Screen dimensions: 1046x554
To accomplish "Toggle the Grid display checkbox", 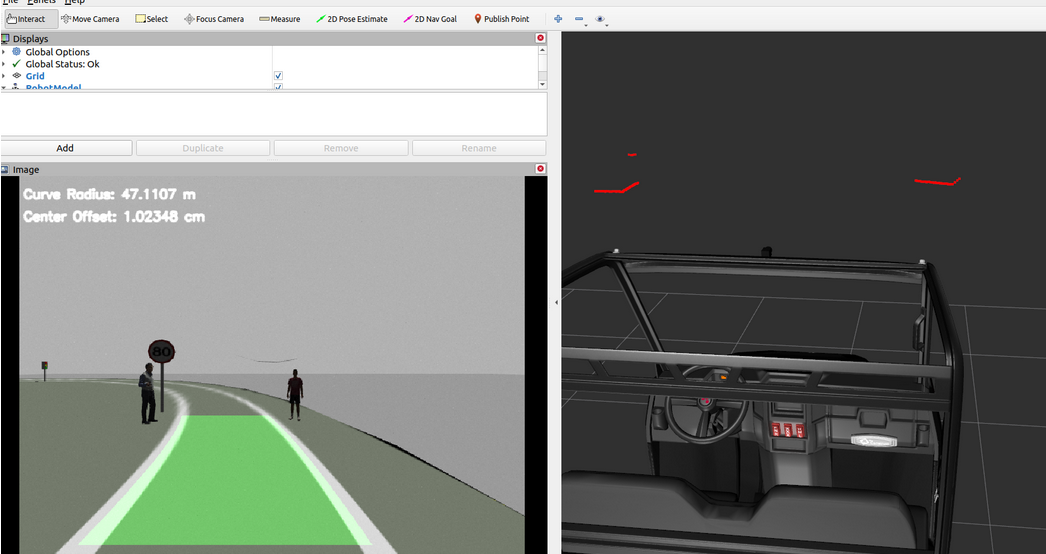I will (x=278, y=76).
